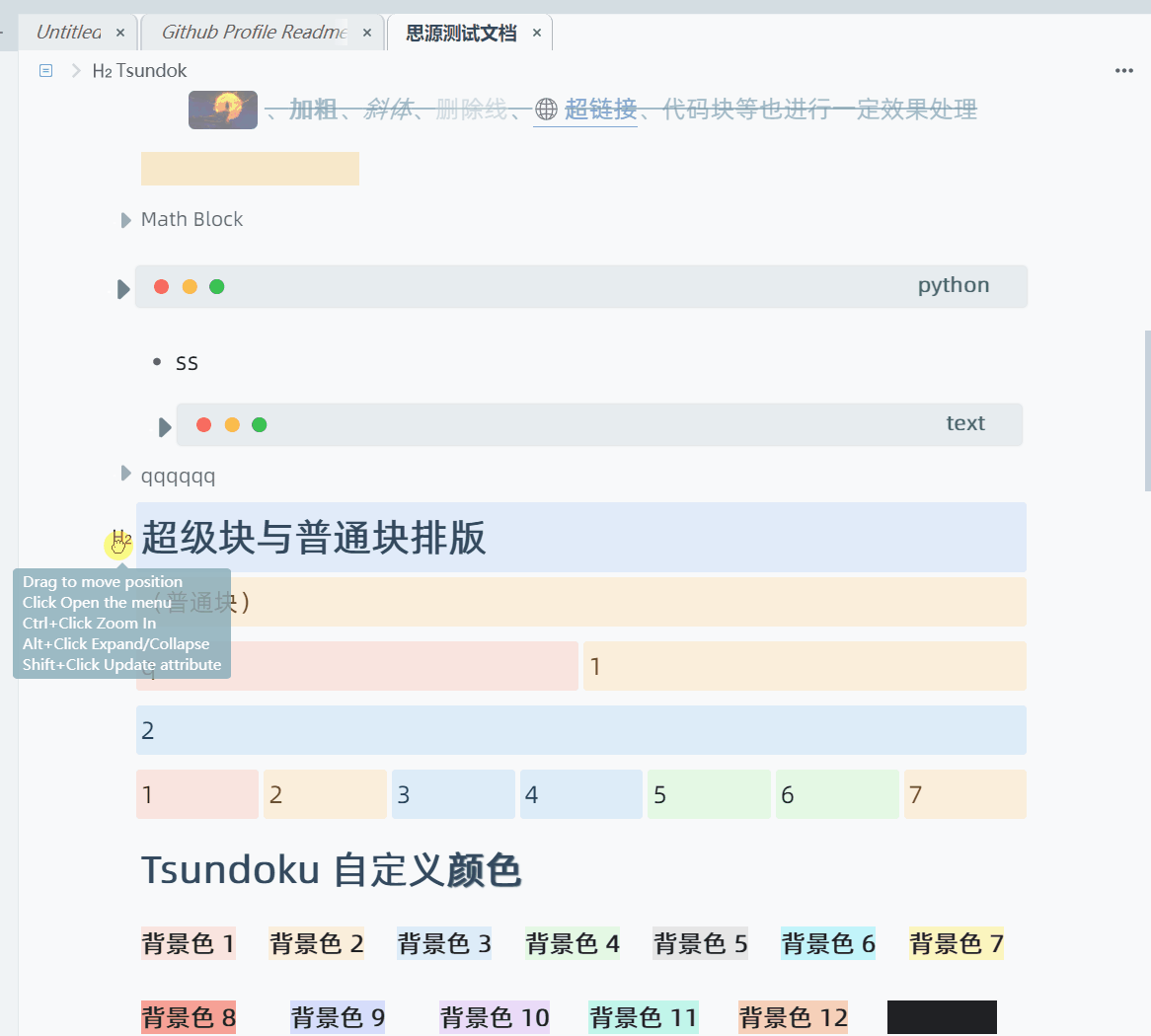Click the globe icon beside 超链接
The height and width of the screenshot is (1036, 1151).
pos(547,110)
